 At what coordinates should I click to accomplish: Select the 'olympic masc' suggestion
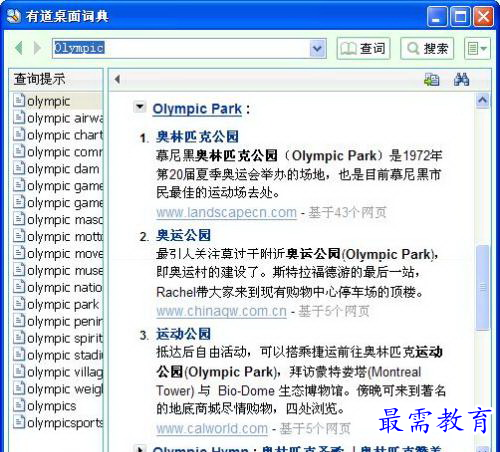pos(58,220)
